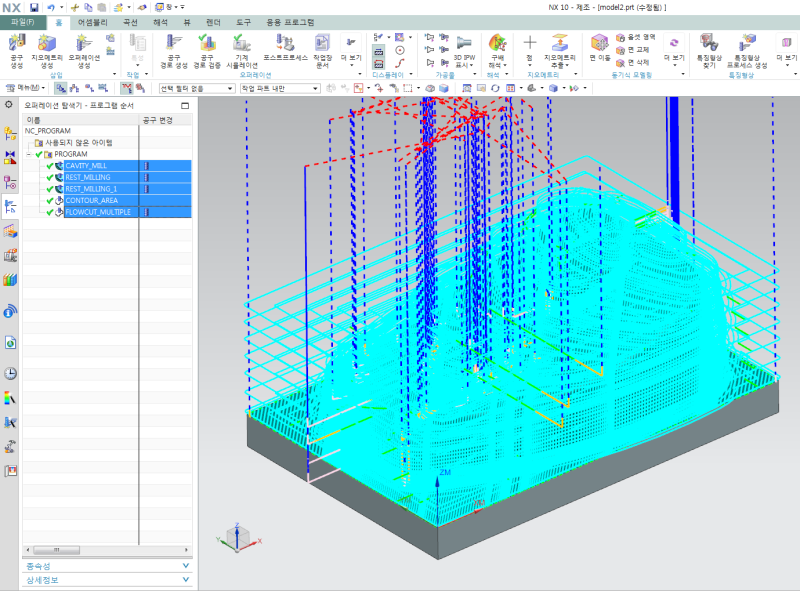Click the Save icon in title bar
The height and width of the screenshot is (602, 800).
[34, 7]
